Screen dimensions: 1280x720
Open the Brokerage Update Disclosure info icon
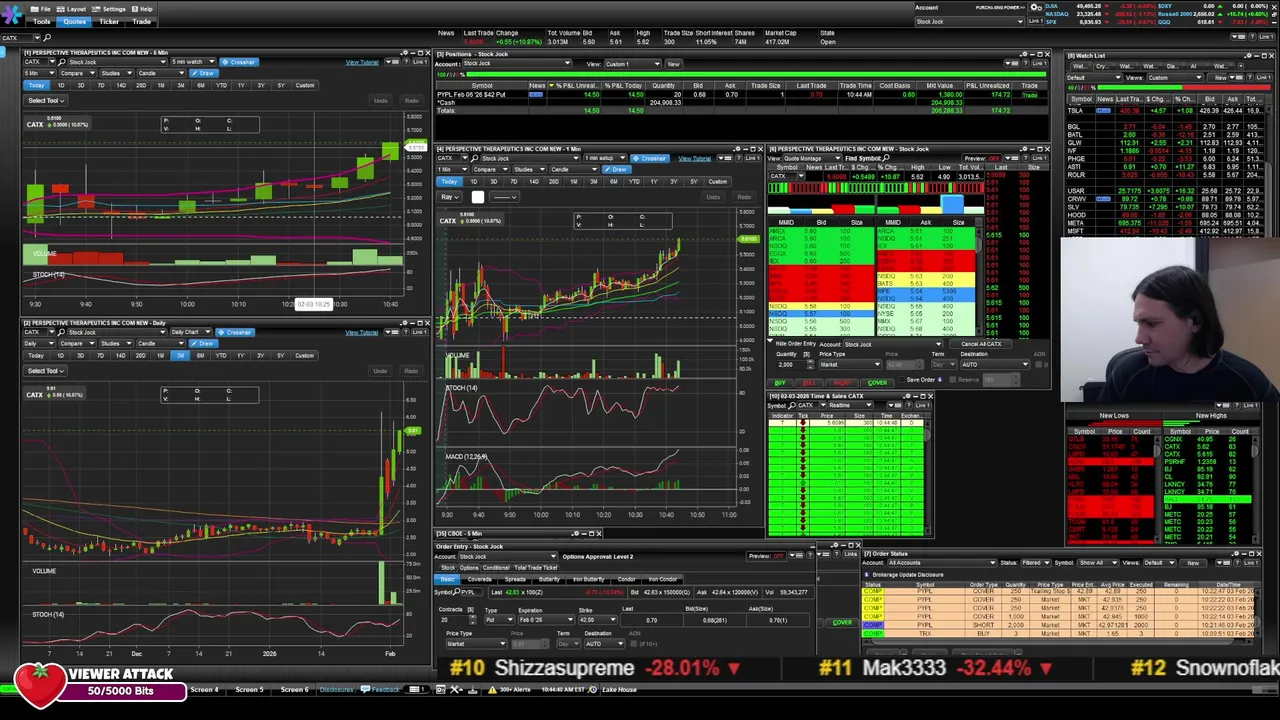point(867,575)
